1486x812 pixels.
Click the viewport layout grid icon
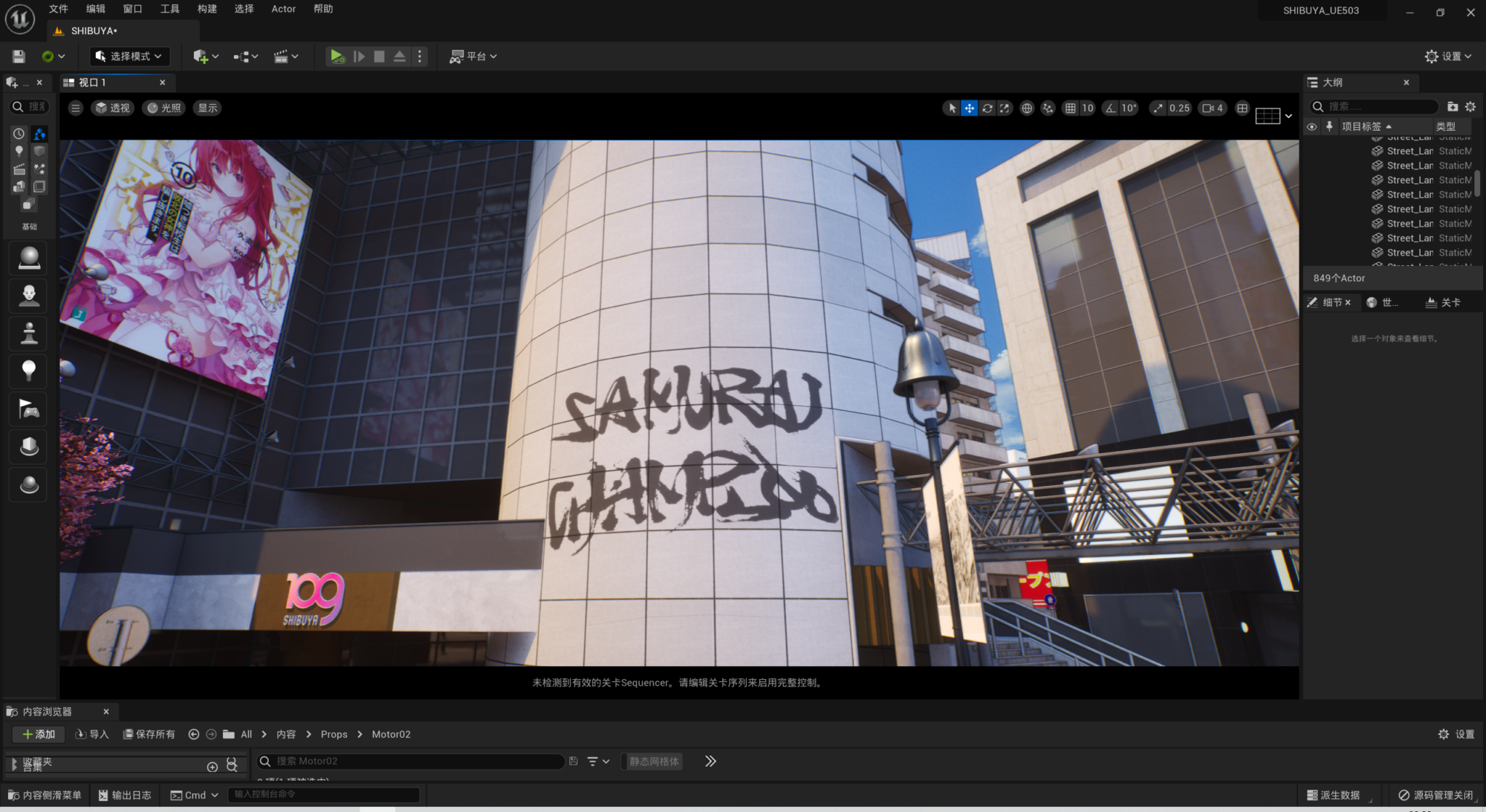(x=1242, y=108)
